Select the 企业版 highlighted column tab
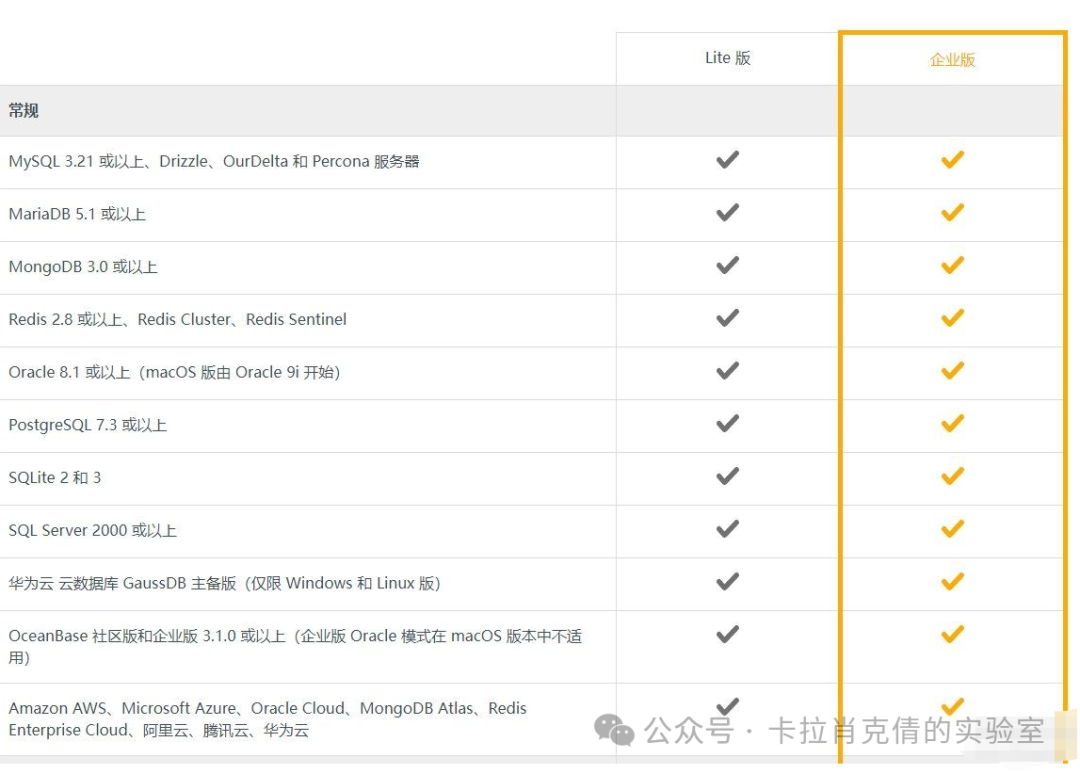 (x=951, y=59)
